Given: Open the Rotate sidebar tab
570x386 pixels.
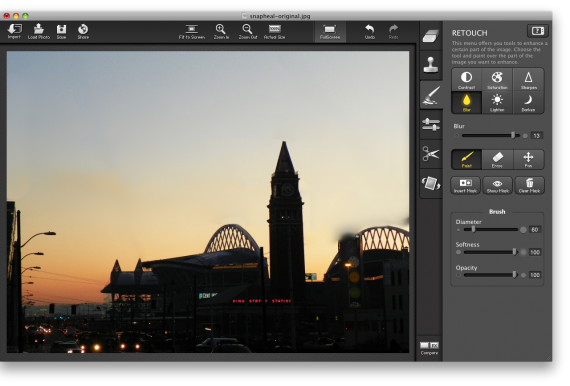Looking at the screenshot, I should click(431, 183).
